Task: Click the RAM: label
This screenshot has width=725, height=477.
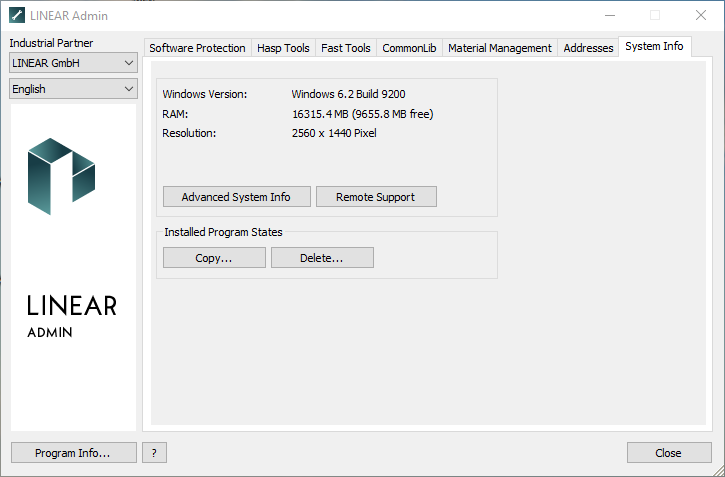Action: 175,114
